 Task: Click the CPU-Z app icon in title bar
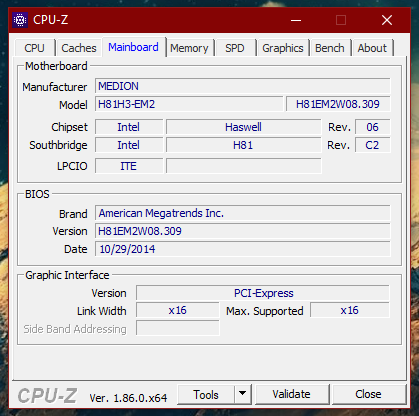(20, 20)
